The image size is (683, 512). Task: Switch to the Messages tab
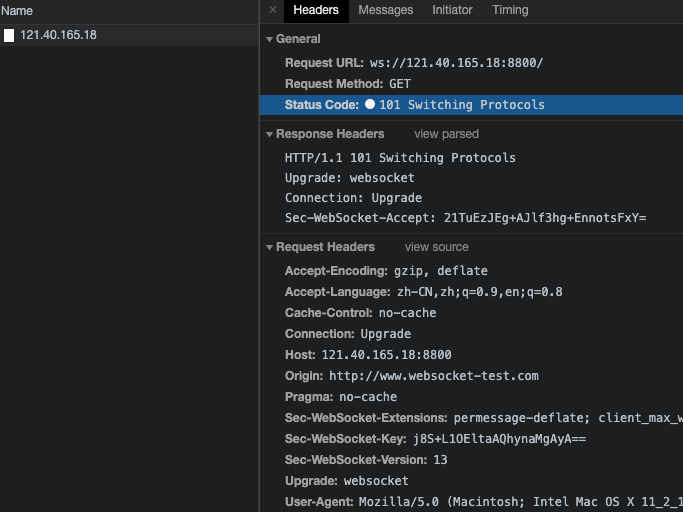click(385, 10)
